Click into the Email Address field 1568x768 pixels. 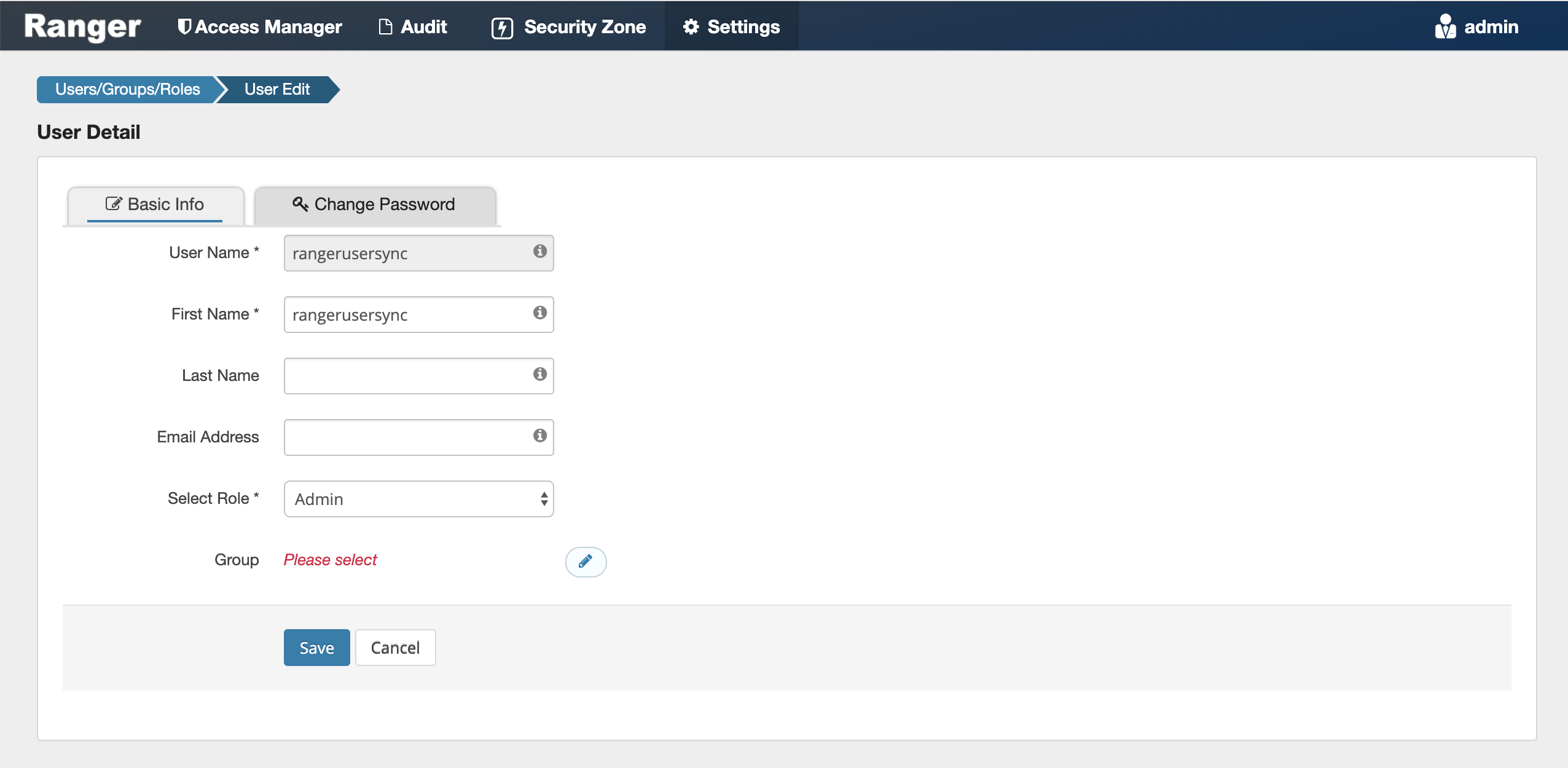(407, 437)
